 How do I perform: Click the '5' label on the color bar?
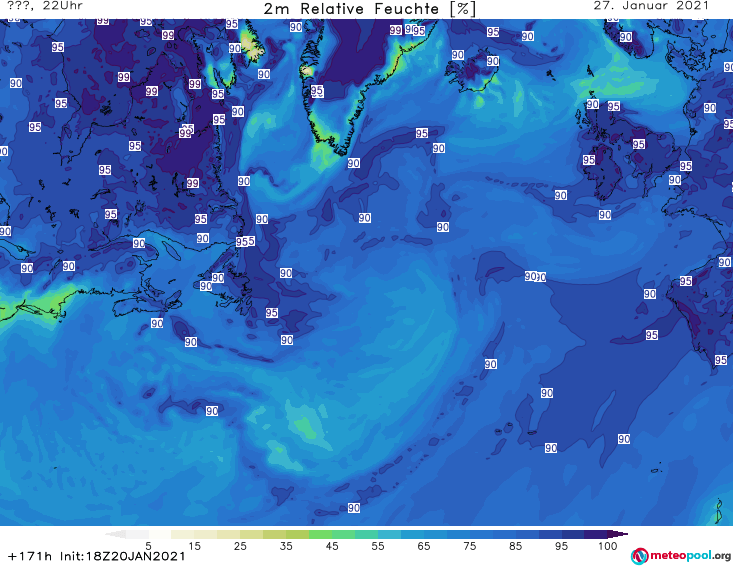[148, 546]
